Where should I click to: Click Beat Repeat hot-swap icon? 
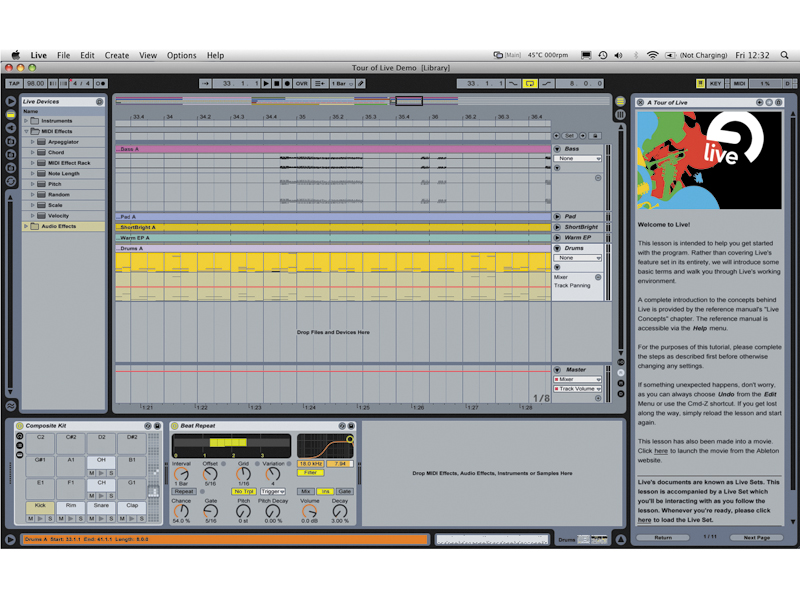pos(341,426)
